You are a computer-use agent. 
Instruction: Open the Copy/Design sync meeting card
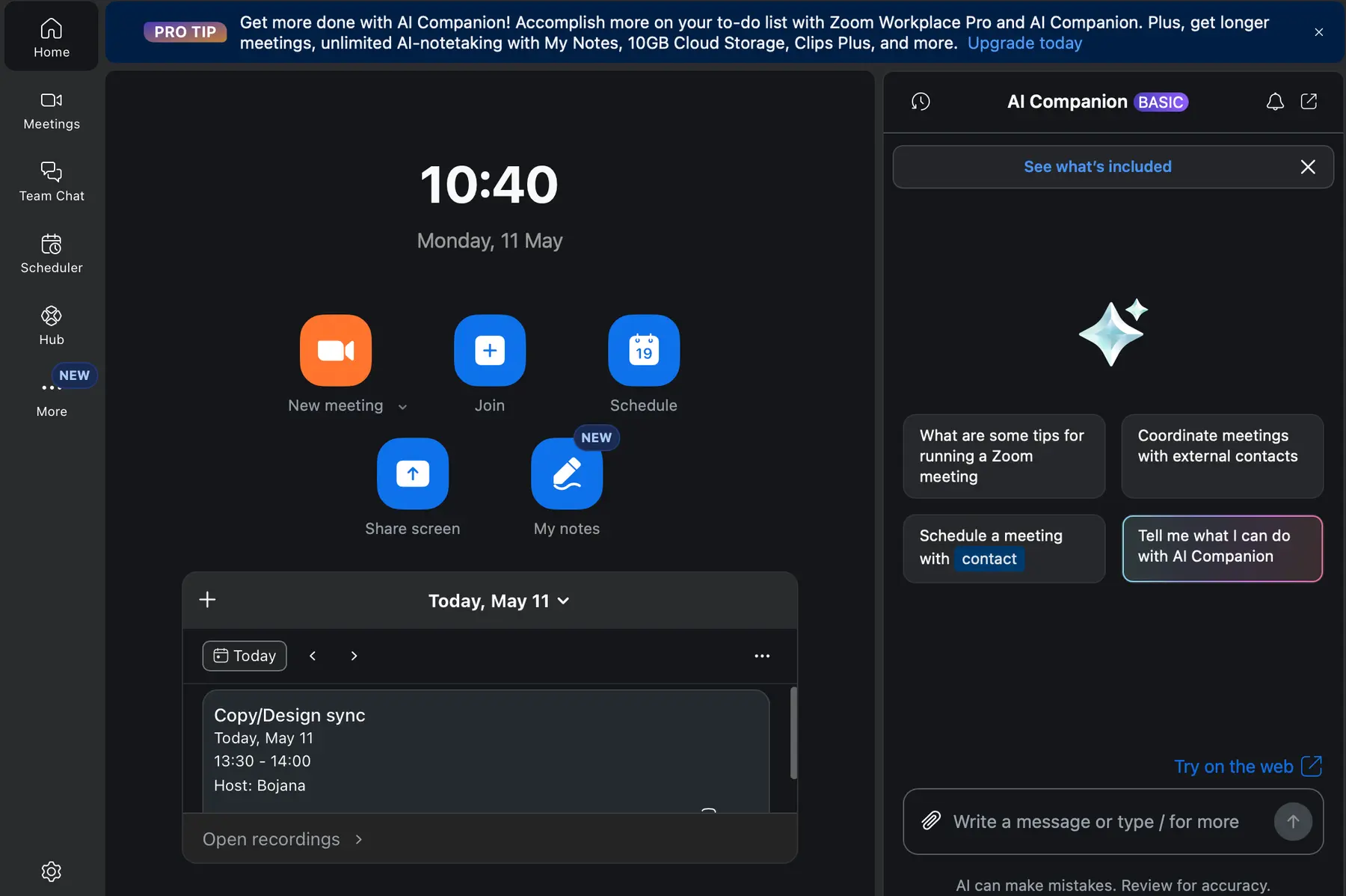click(x=486, y=751)
